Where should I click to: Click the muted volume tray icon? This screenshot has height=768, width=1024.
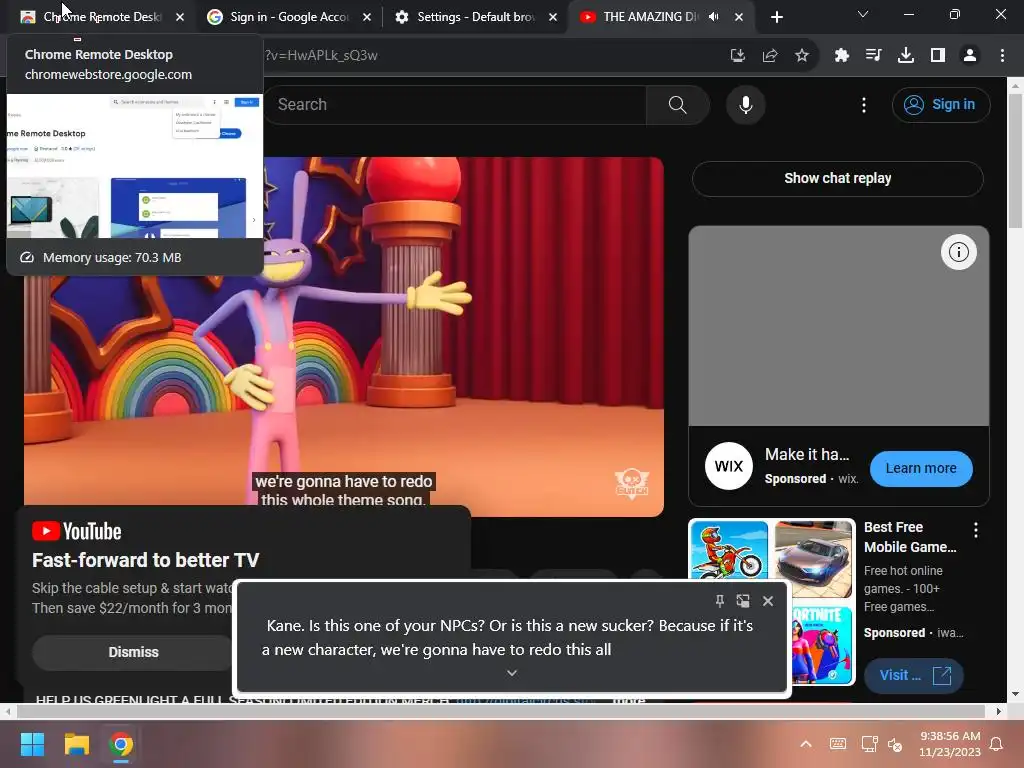click(895, 744)
